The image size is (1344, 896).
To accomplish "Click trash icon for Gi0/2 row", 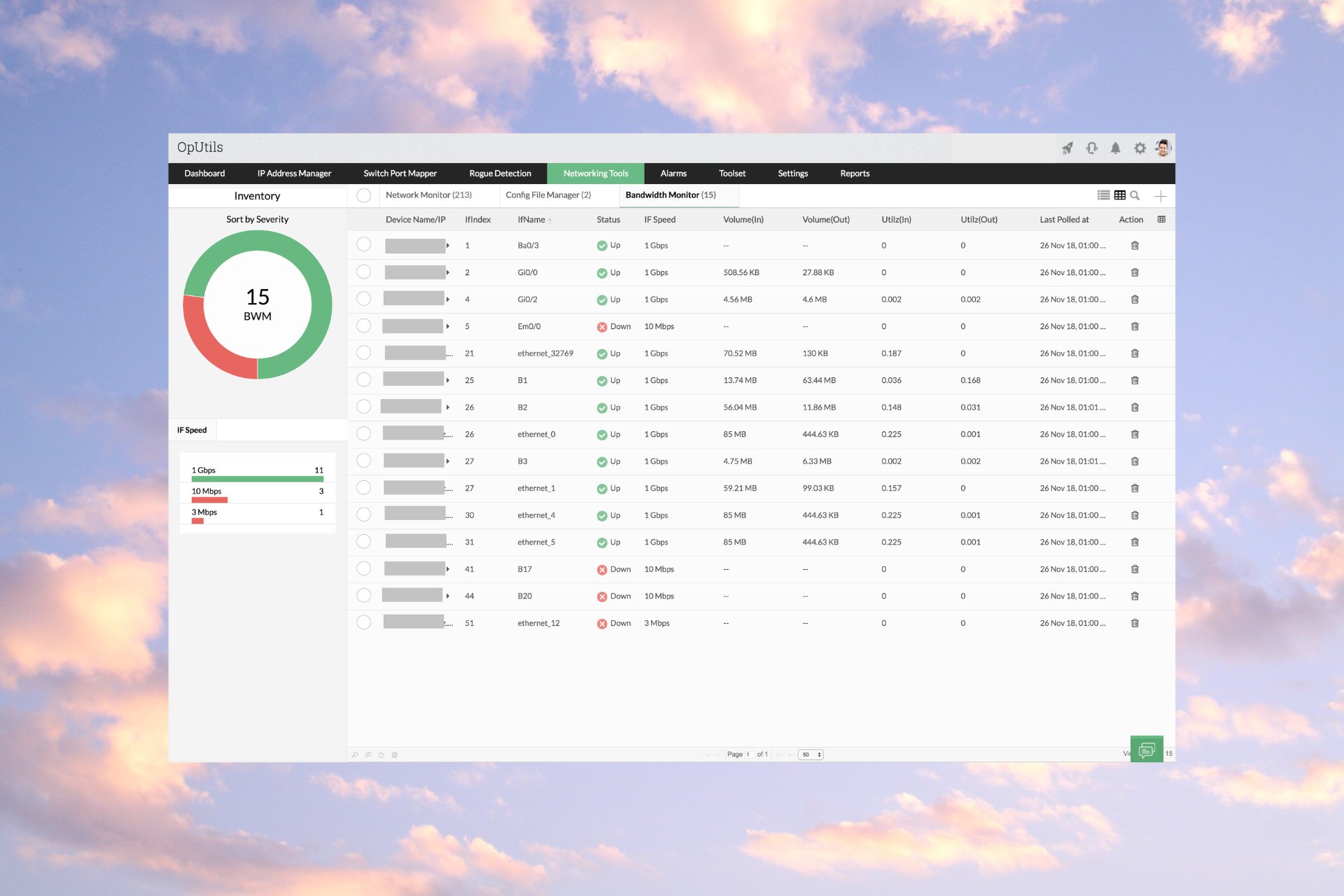I will (x=1135, y=300).
